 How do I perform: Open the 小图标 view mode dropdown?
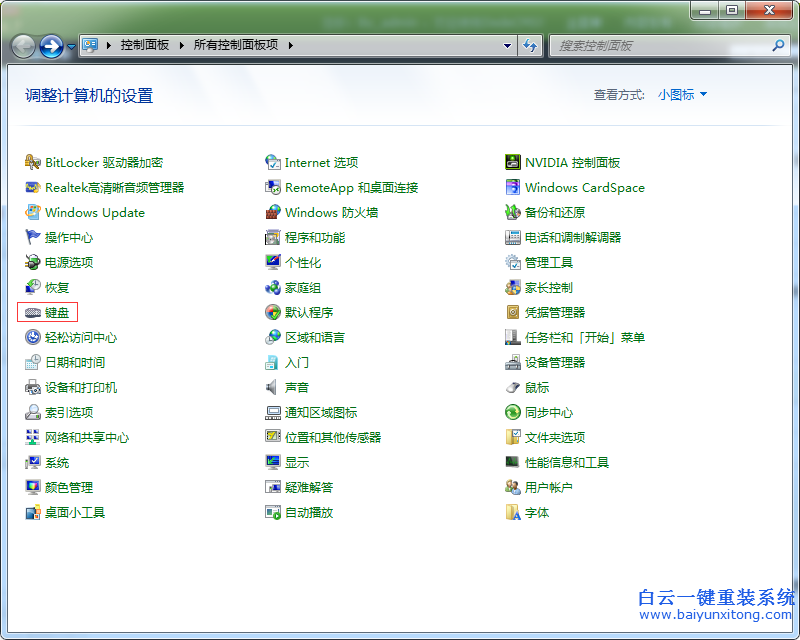(x=683, y=92)
